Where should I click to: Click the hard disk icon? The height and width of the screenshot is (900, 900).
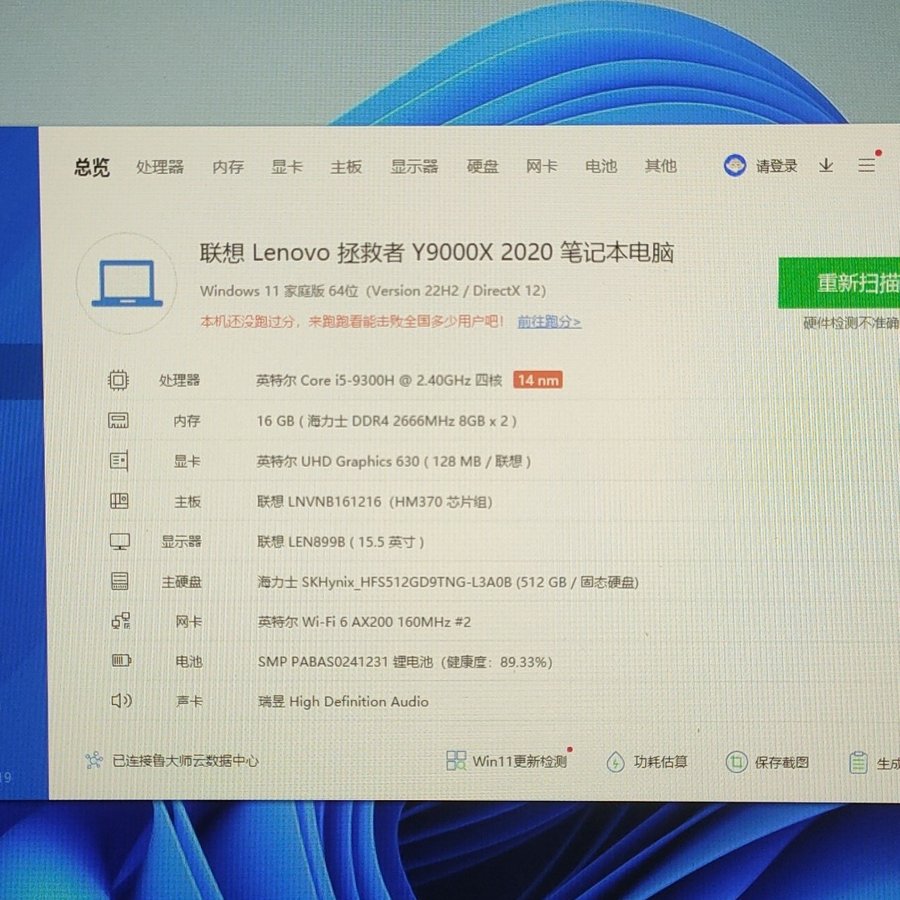click(x=119, y=581)
